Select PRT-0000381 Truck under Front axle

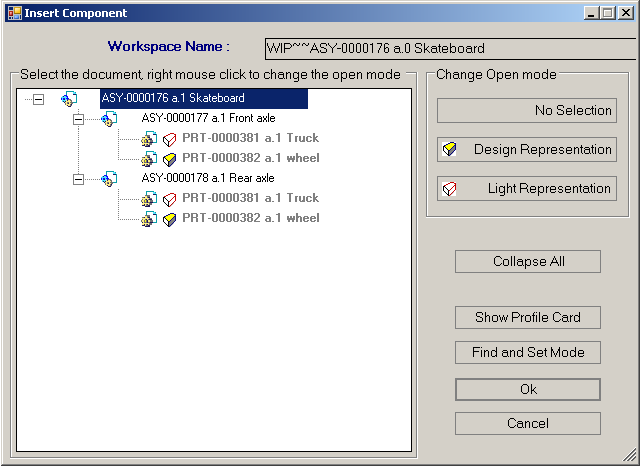(250, 139)
